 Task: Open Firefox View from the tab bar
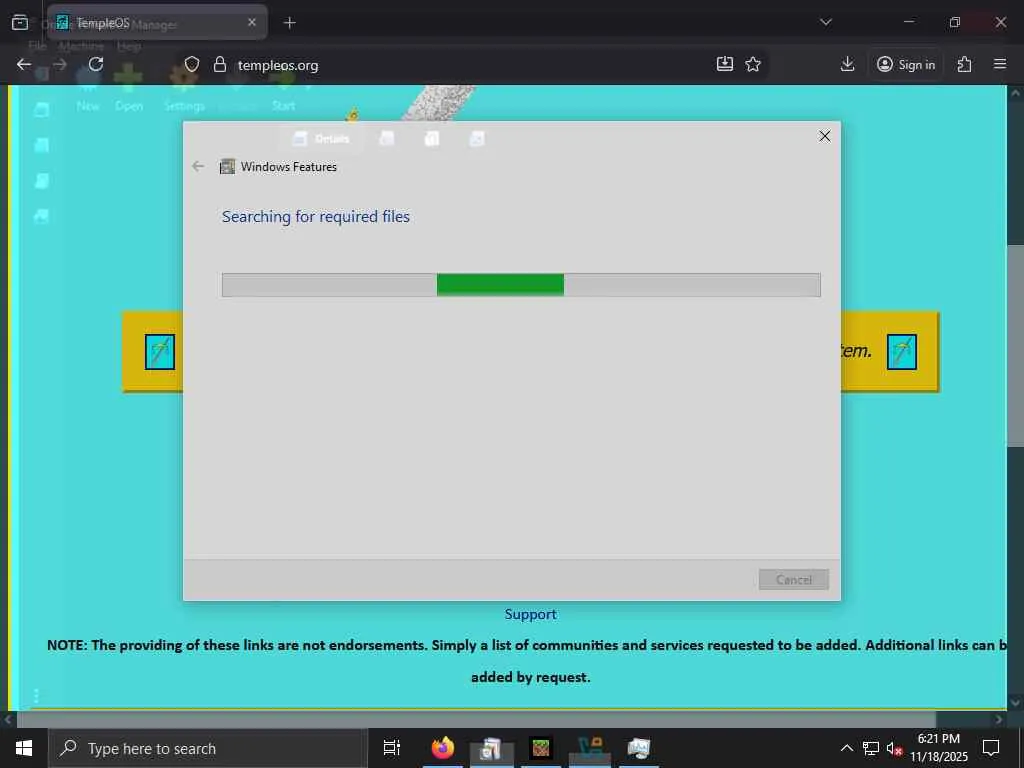click(20, 23)
